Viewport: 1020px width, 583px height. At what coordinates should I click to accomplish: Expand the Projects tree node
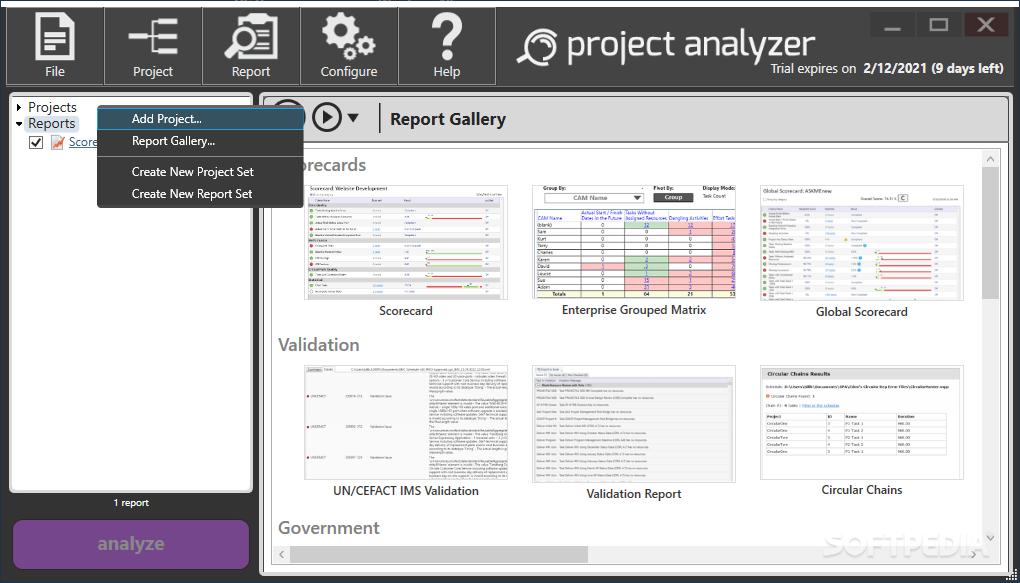pos(20,107)
